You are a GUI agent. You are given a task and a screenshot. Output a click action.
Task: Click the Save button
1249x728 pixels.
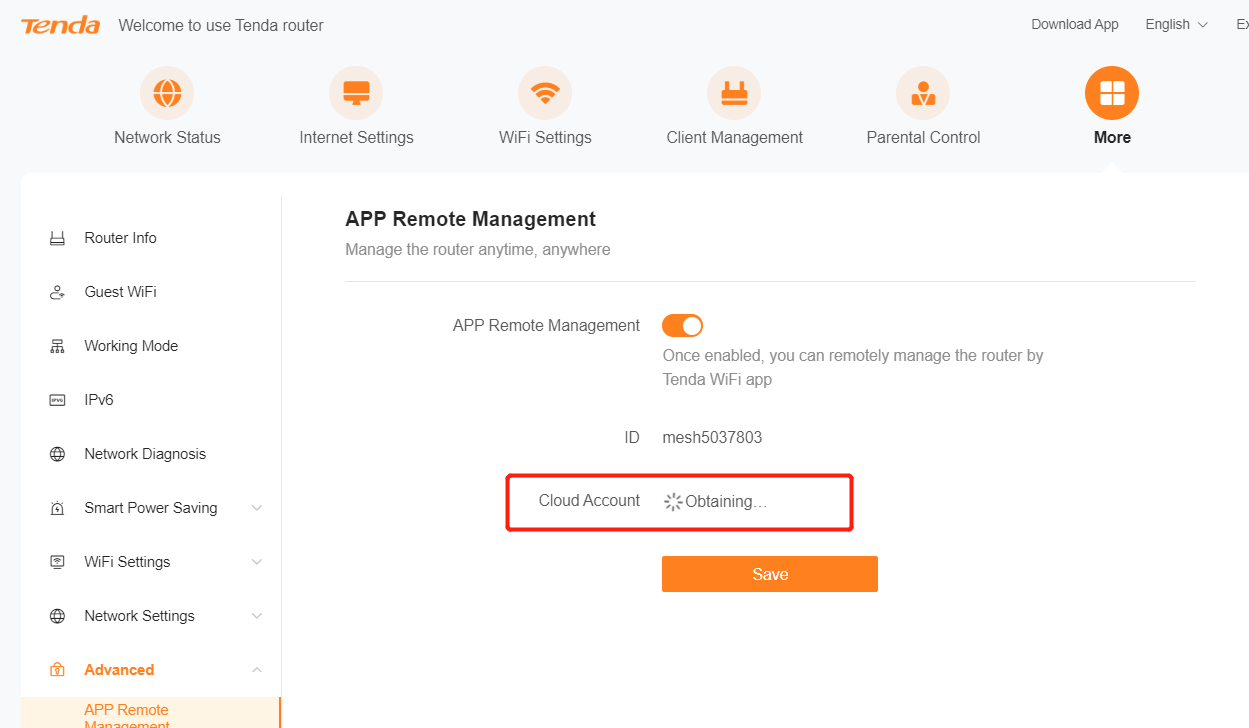(x=769, y=574)
